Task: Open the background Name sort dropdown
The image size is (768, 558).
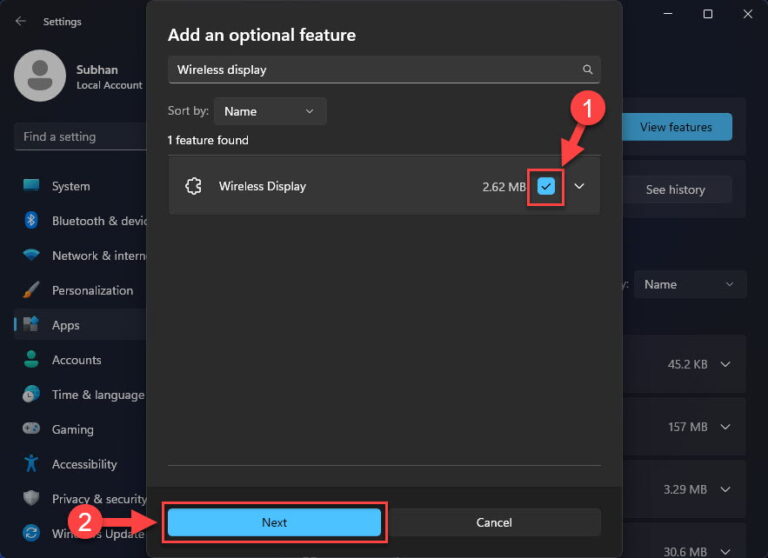Action: coord(689,284)
